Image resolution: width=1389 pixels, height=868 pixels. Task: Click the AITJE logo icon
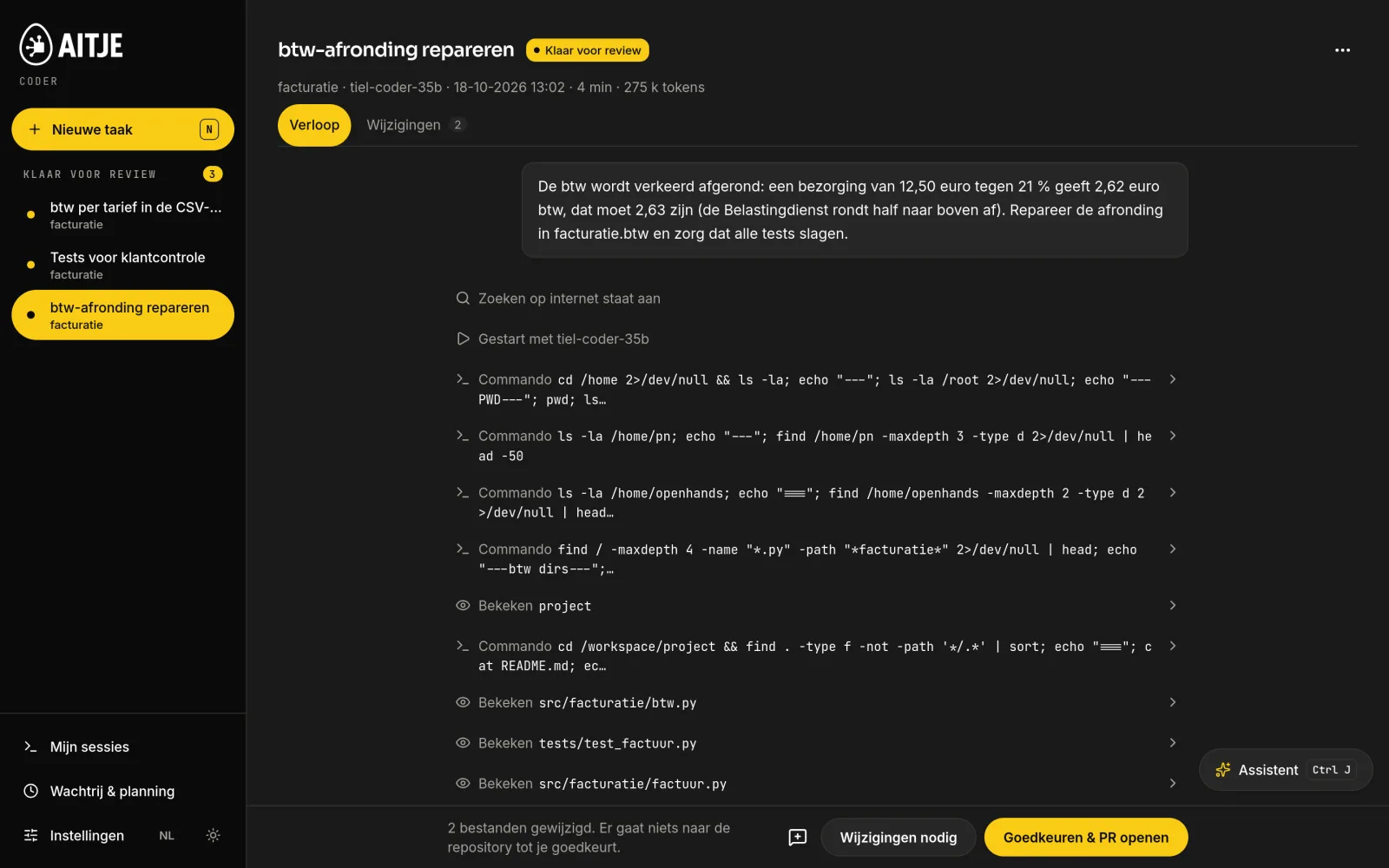36,44
